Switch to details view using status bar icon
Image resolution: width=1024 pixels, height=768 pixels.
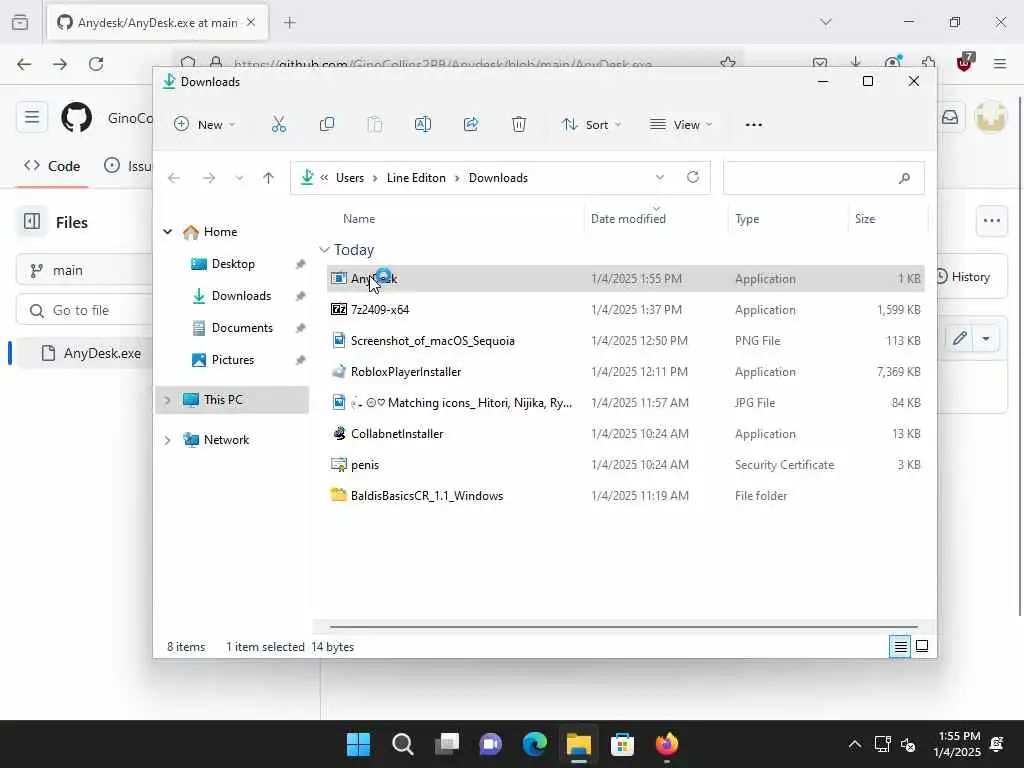(x=900, y=647)
